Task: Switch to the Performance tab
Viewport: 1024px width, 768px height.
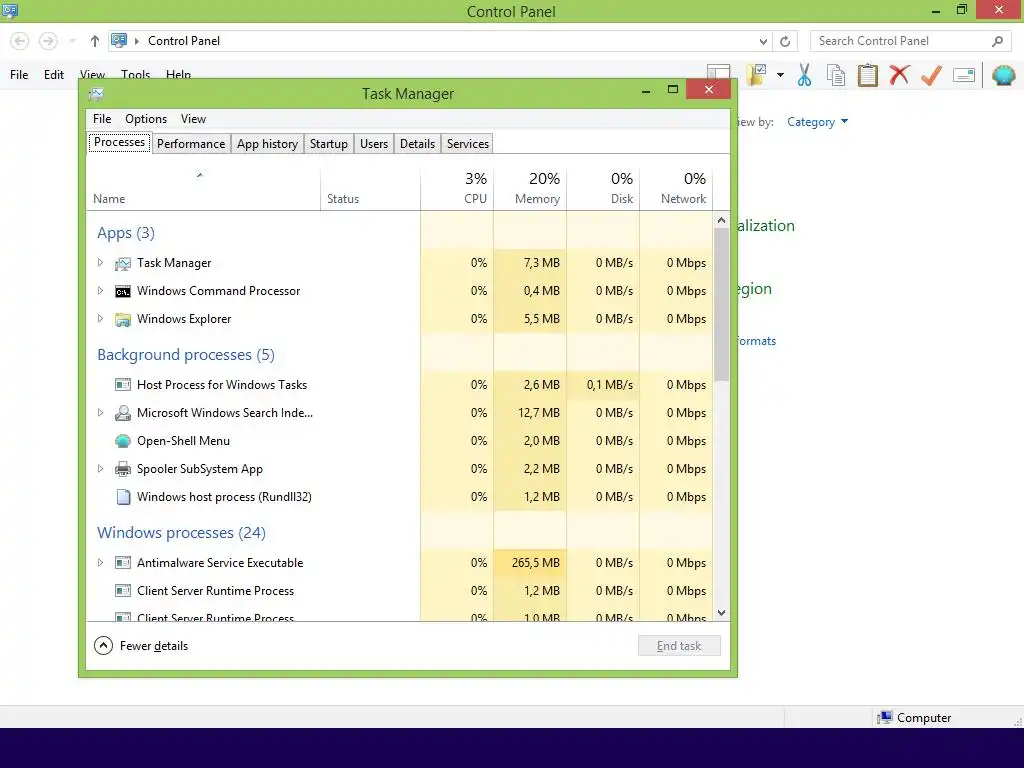Action: 191,144
